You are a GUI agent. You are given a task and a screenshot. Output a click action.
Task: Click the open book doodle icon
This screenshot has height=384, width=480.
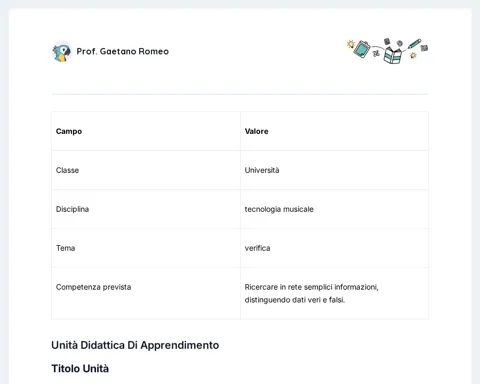point(392,55)
